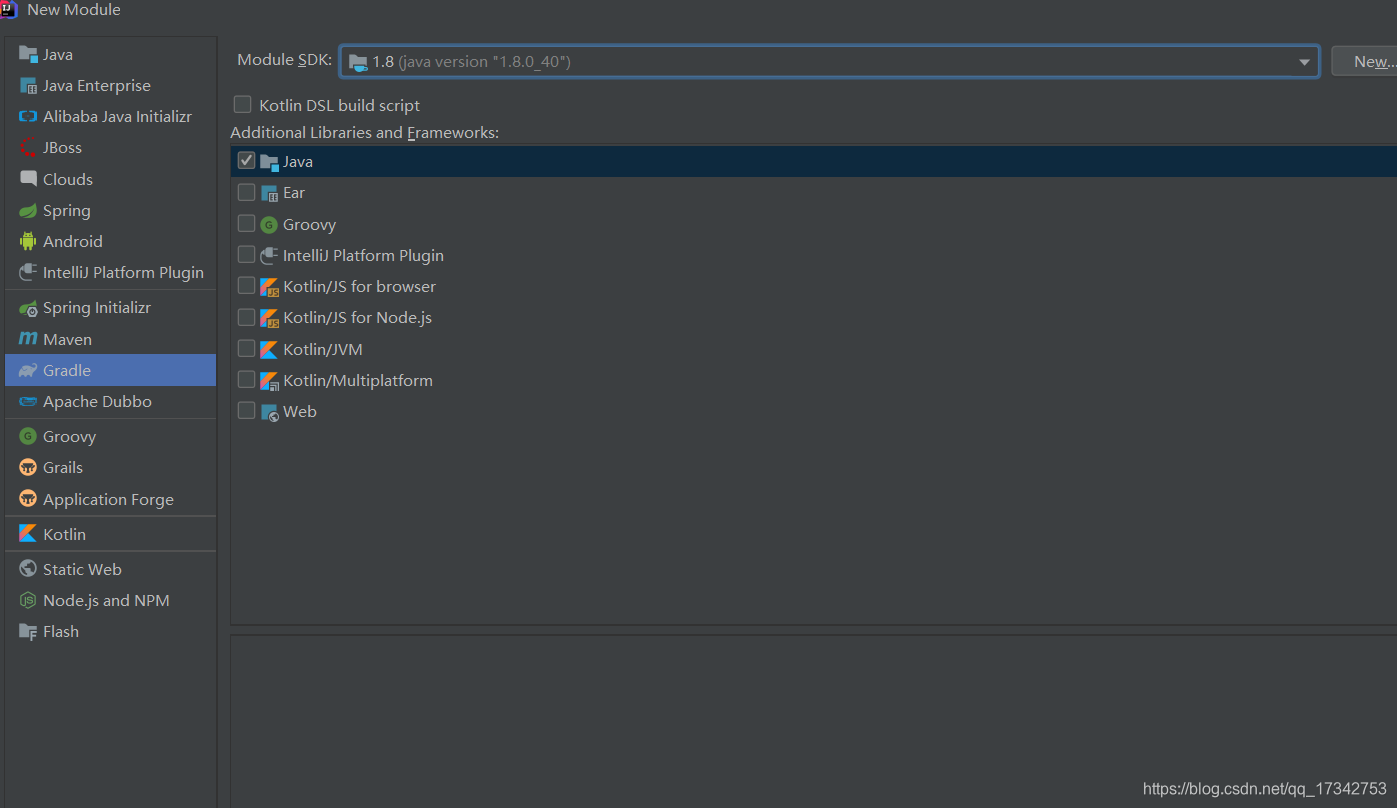This screenshot has width=1397, height=808.
Task: Click the Java framework folder icon
Action: click(x=269, y=162)
